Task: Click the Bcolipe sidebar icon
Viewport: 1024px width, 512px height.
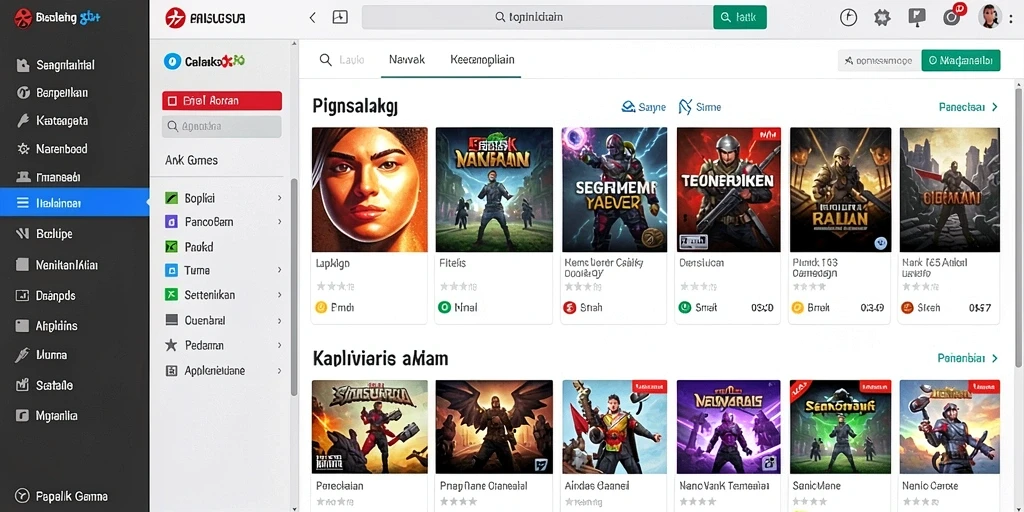Action: pos(23,233)
